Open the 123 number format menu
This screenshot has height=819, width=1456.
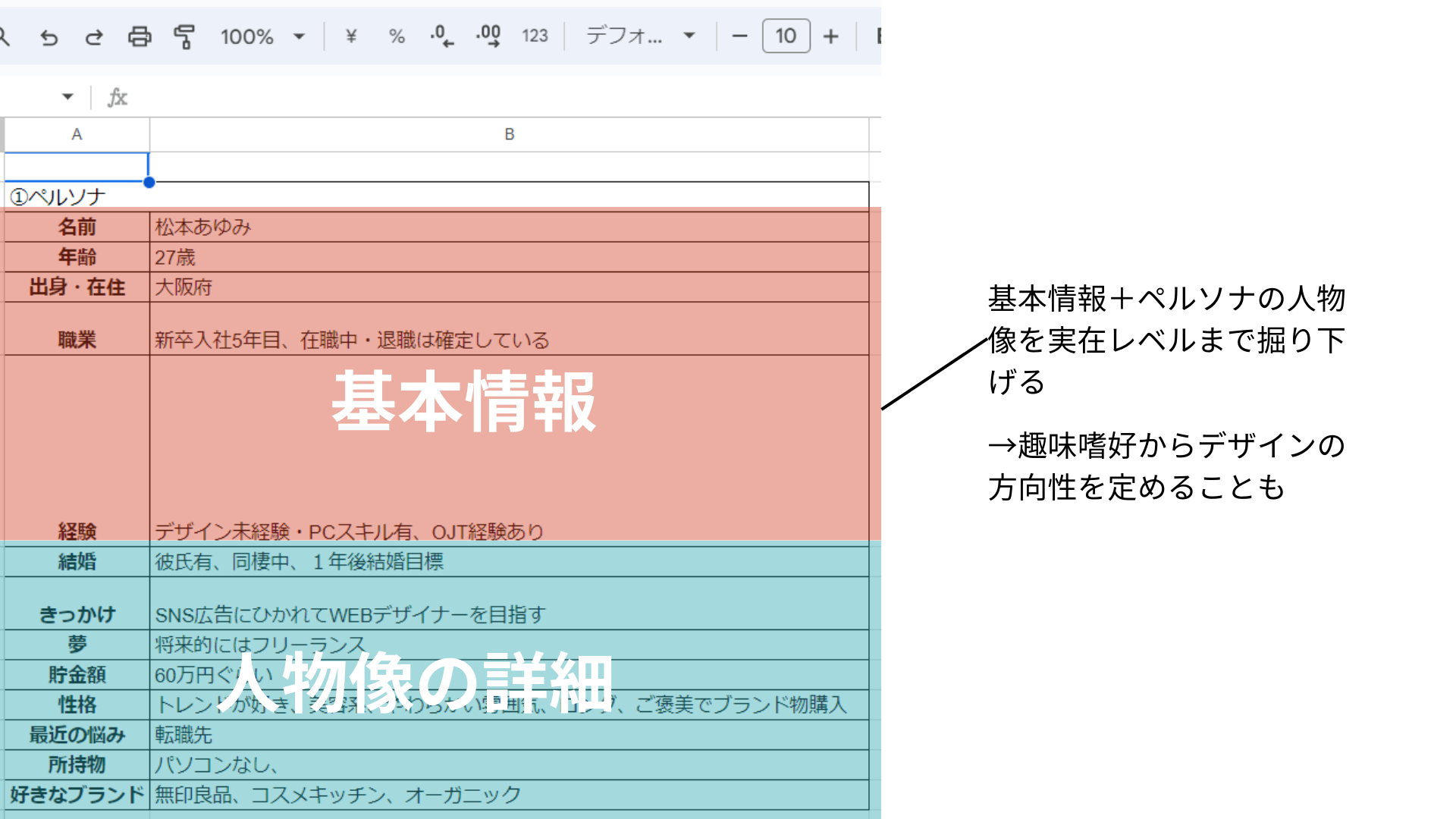(535, 36)
